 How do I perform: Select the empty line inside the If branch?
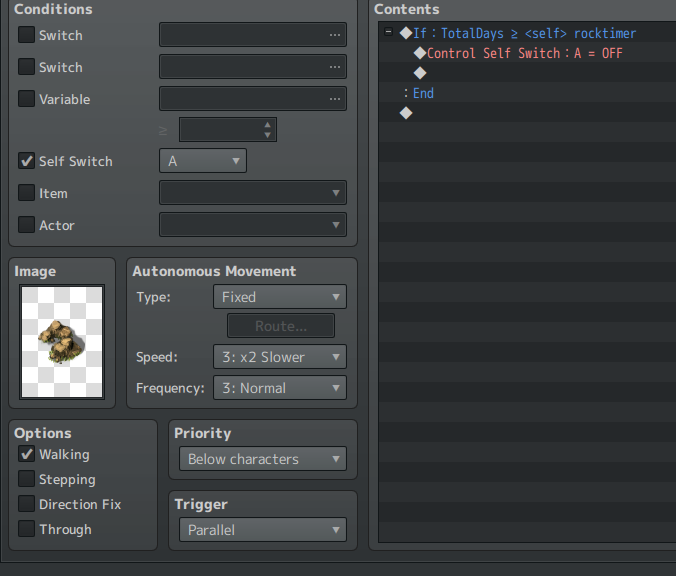tap(527, 73)
